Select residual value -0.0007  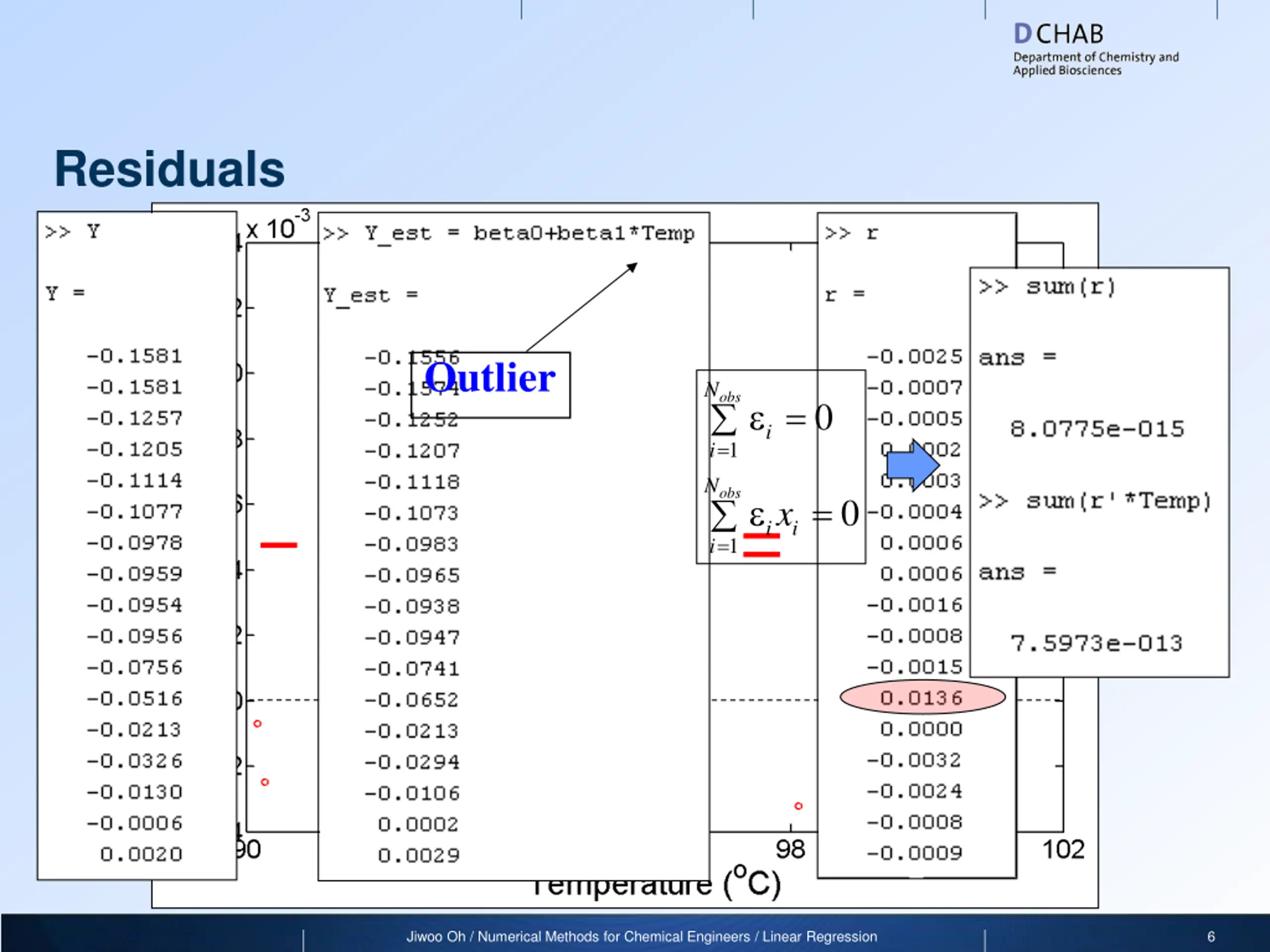[915, 388]
